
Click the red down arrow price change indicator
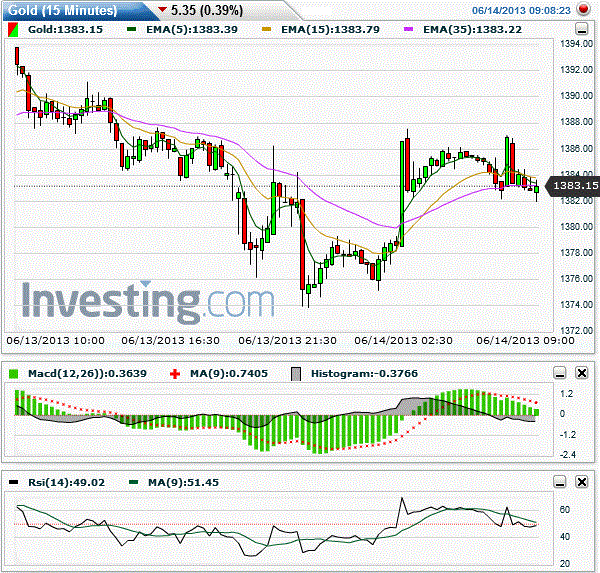tap(163, 10)
